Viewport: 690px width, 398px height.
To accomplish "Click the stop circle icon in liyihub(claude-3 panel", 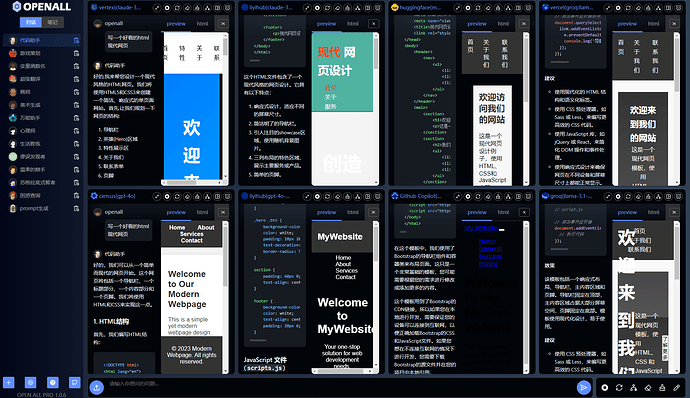I will pyautogui.click(x=317, y=8).
